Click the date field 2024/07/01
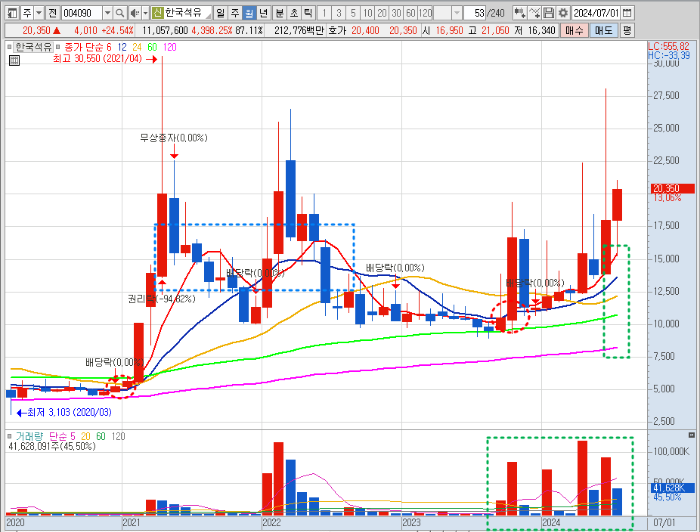700x532 pixels. point(596,13)
